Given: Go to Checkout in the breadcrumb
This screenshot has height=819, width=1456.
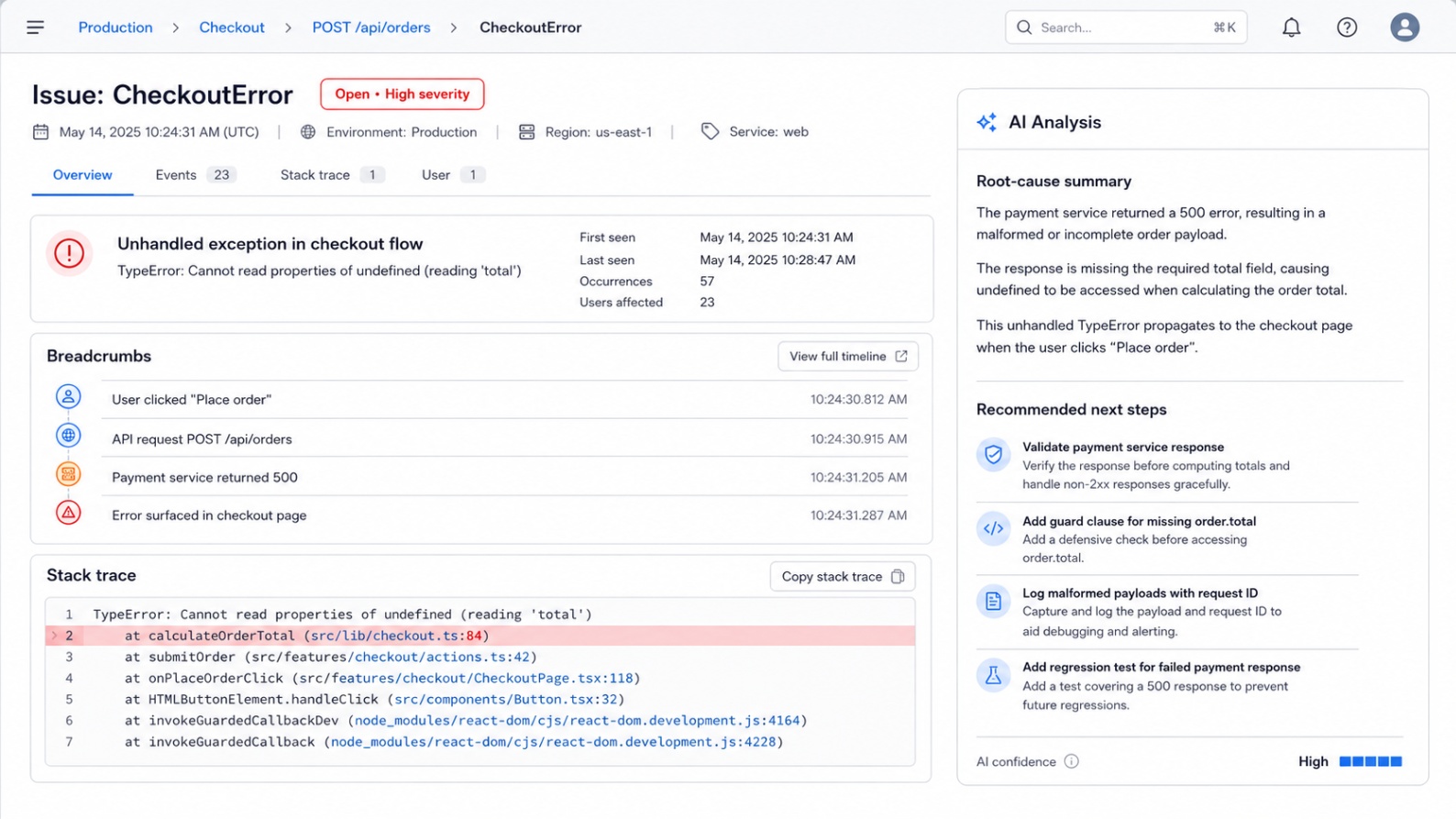Looking at the screenshot, I should (x=232, y=28).
